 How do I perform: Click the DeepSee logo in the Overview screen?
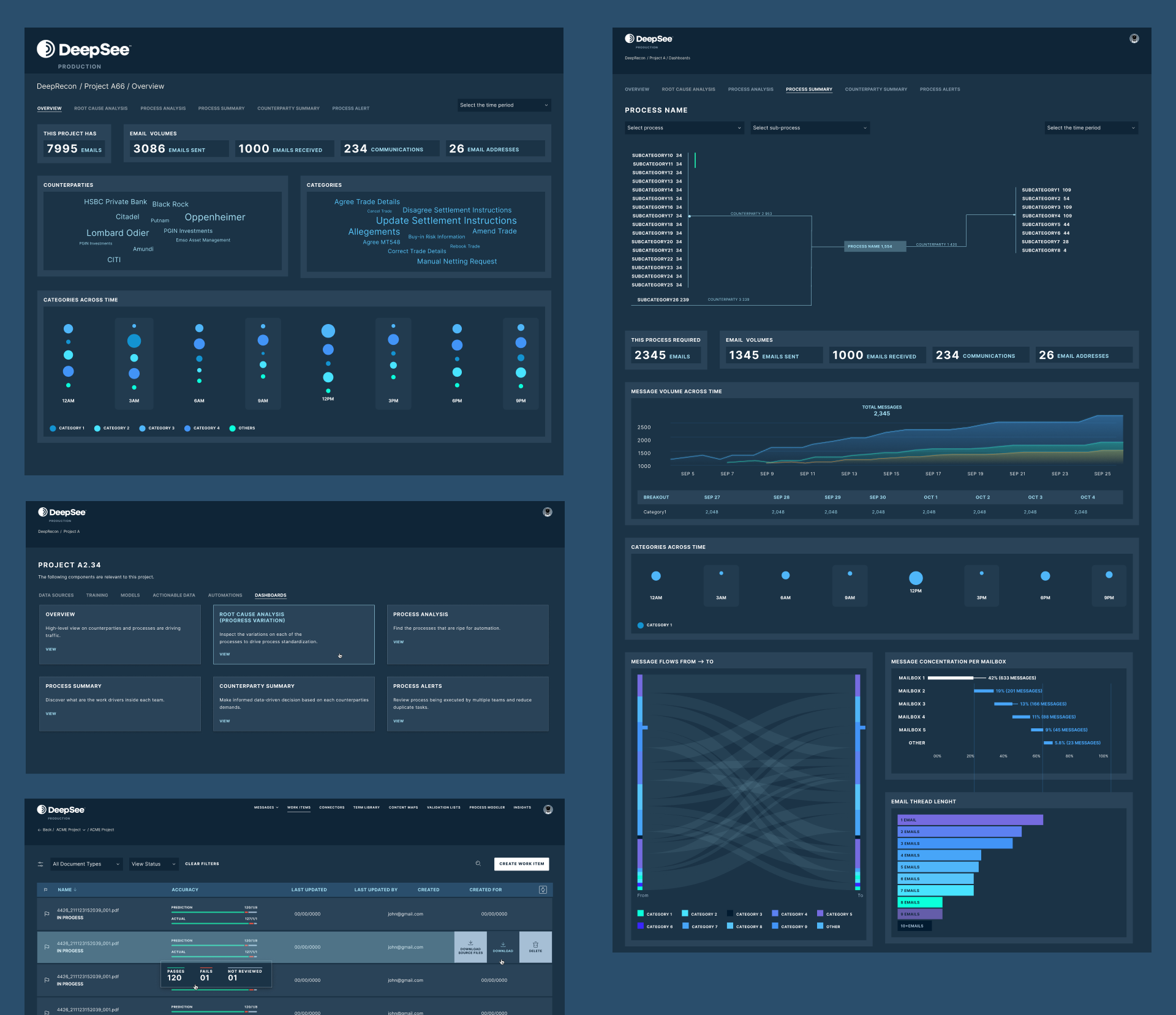[x=83, y=50]
